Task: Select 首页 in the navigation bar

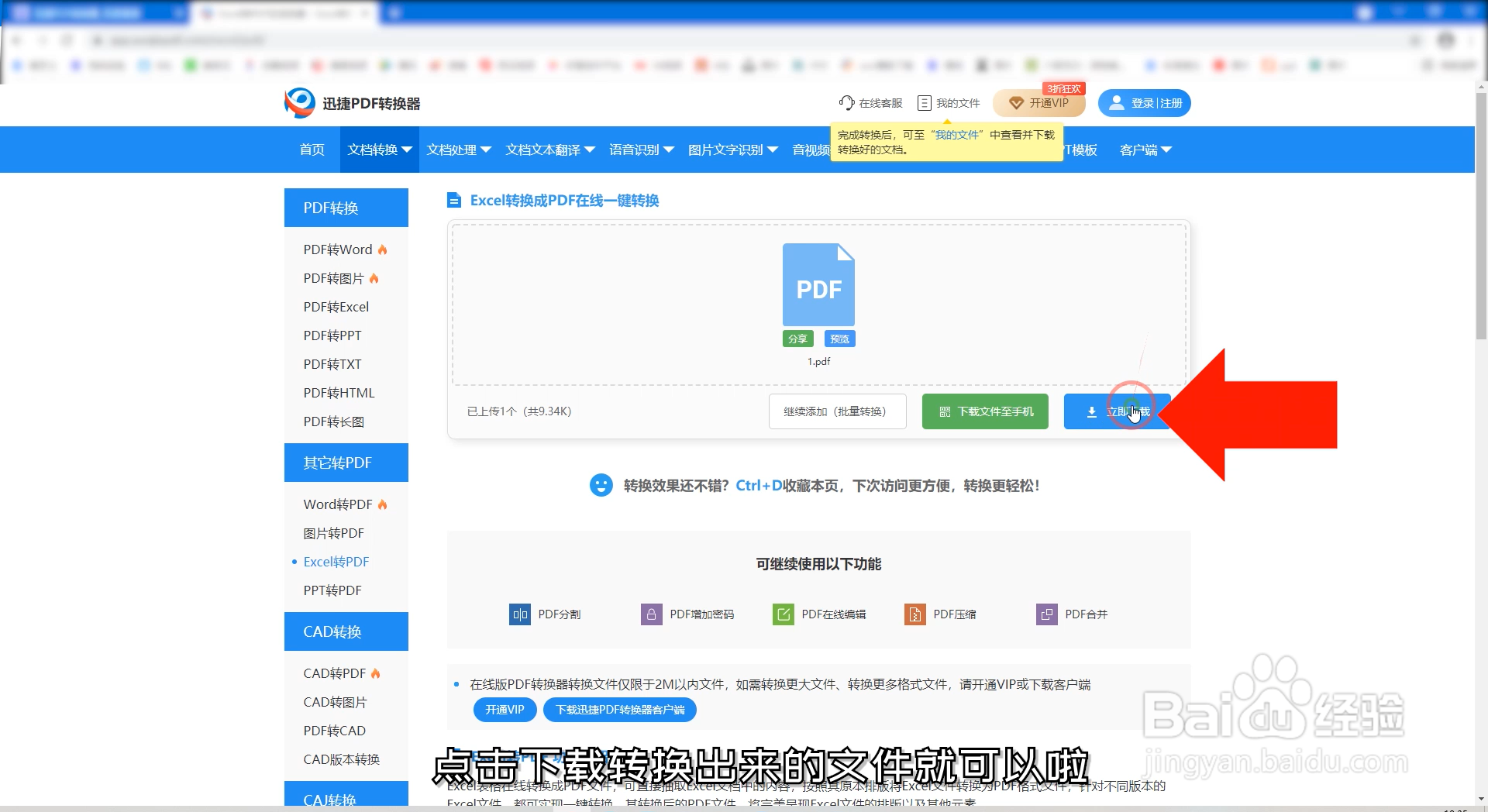Action: tap(312, 149)
